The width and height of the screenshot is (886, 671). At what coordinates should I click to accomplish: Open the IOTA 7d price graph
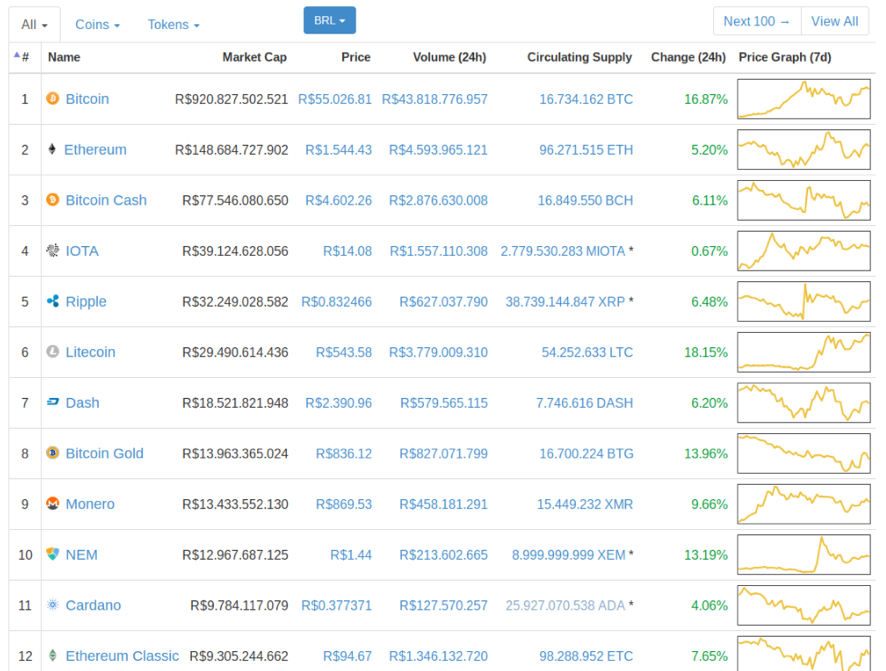coord(804,250)
